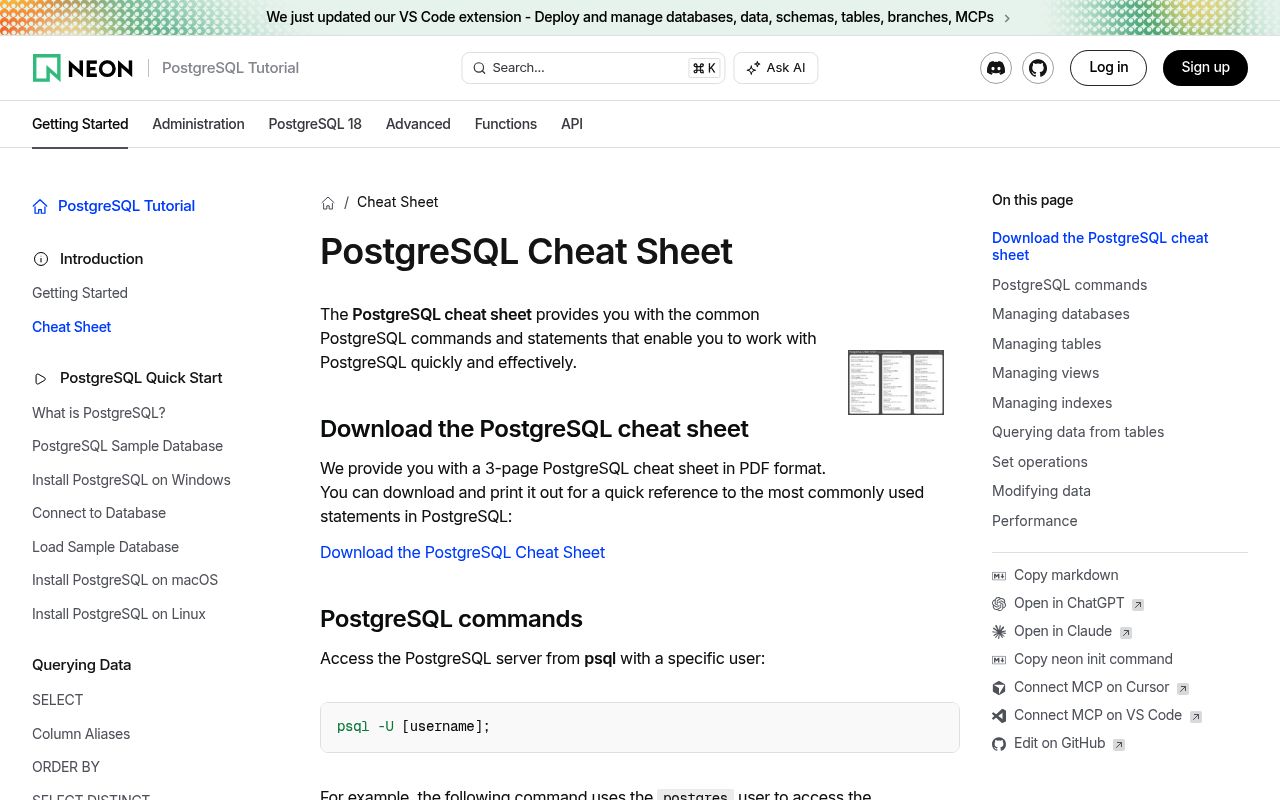
Task: Connect MCP on Cursor
Action: (x=1092, y=687)
